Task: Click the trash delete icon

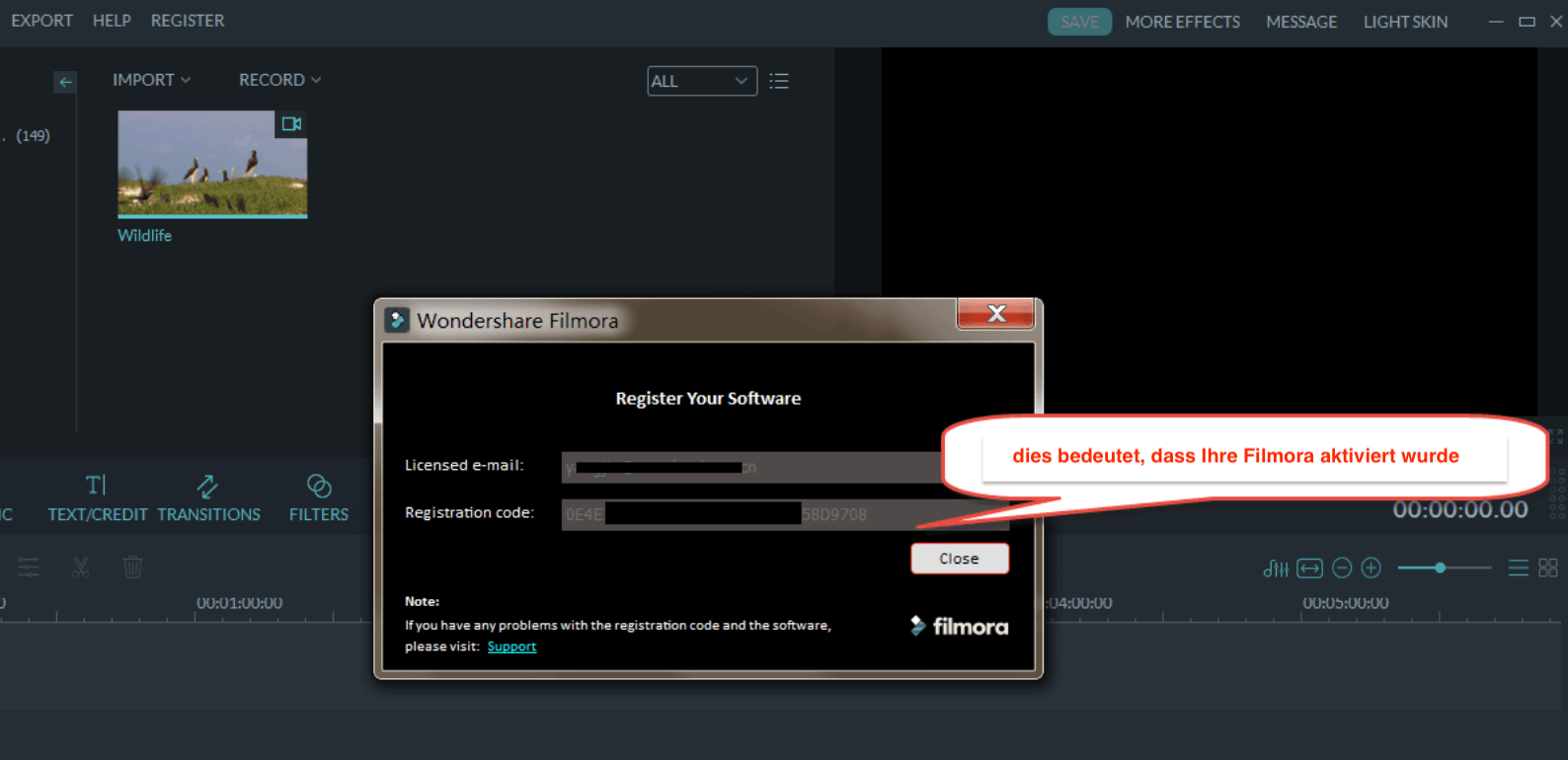Action: pyautogui.click(x=133, y=567)
